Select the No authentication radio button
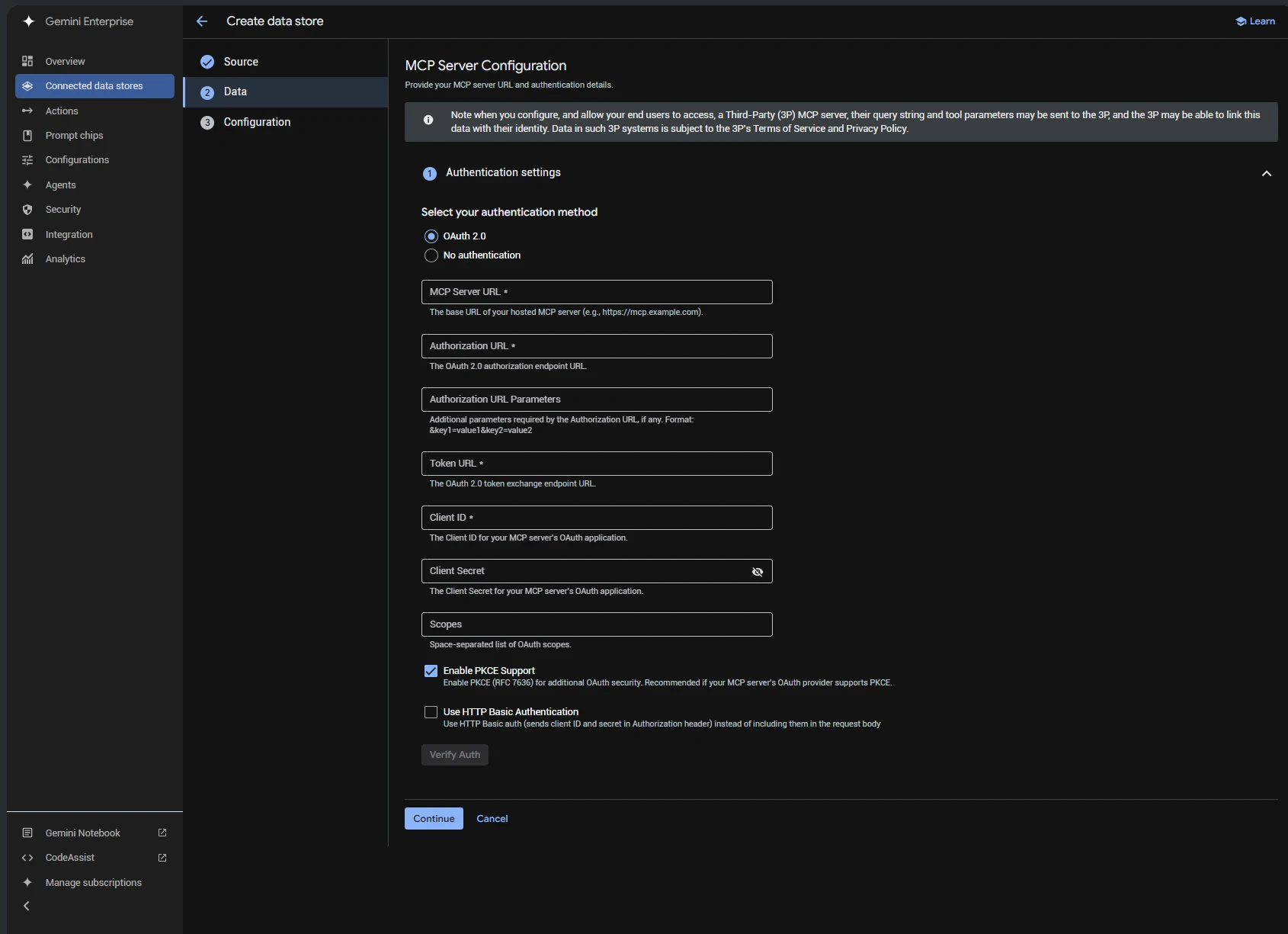 click(x=431, y=255)
